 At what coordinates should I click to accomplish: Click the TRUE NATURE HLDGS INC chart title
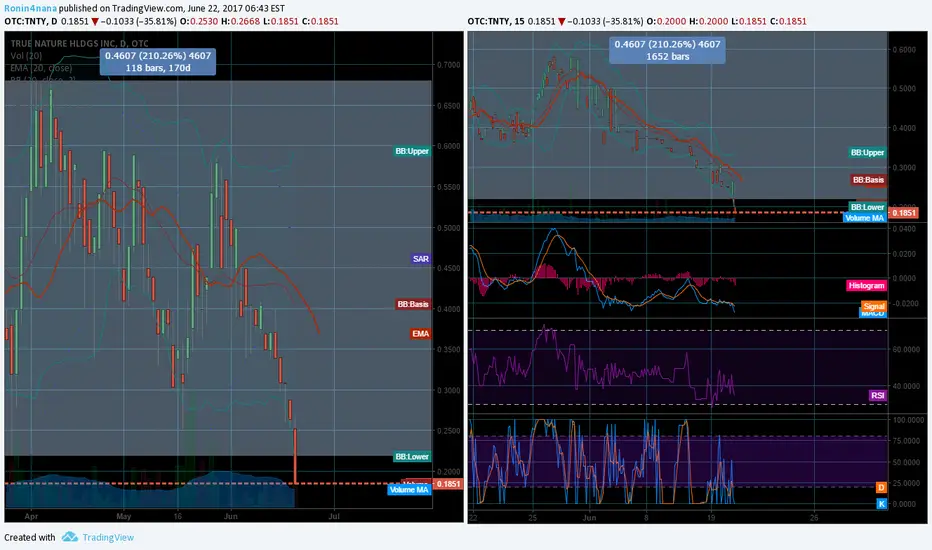pos(80,43)
